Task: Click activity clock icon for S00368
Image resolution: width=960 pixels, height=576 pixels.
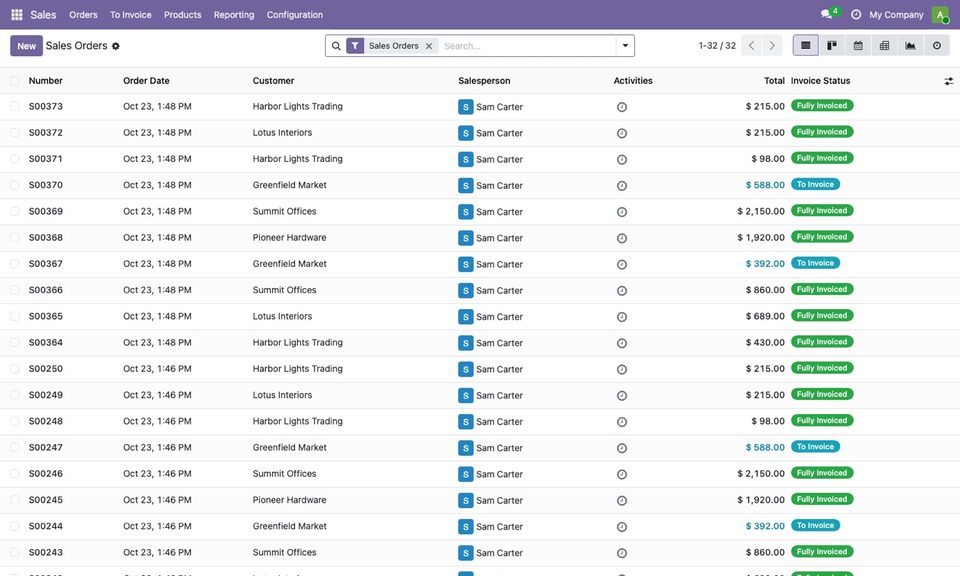Action: 621,238
